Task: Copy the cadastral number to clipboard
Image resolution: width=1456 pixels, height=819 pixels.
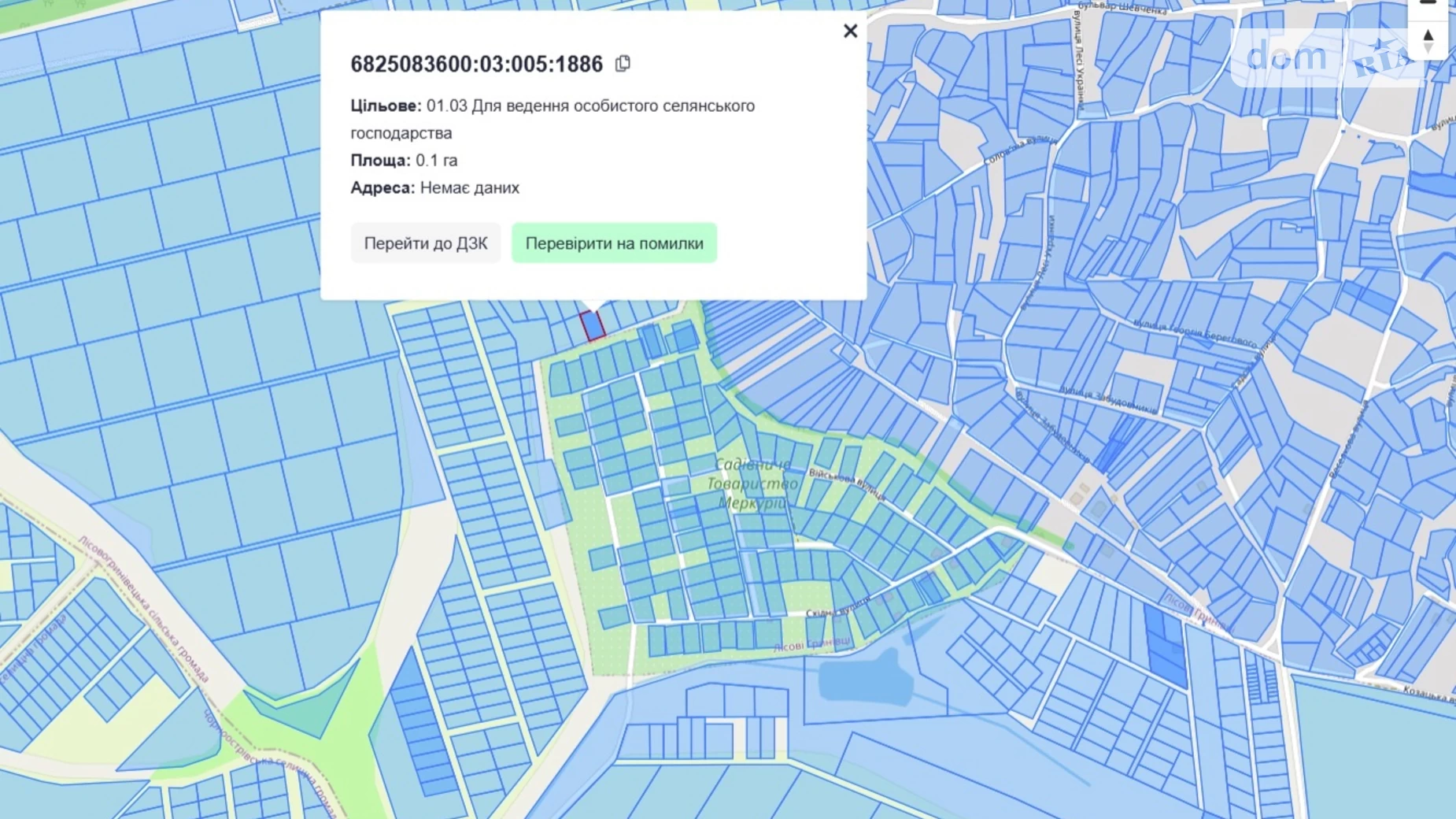Action: click(x=623, y=63)
